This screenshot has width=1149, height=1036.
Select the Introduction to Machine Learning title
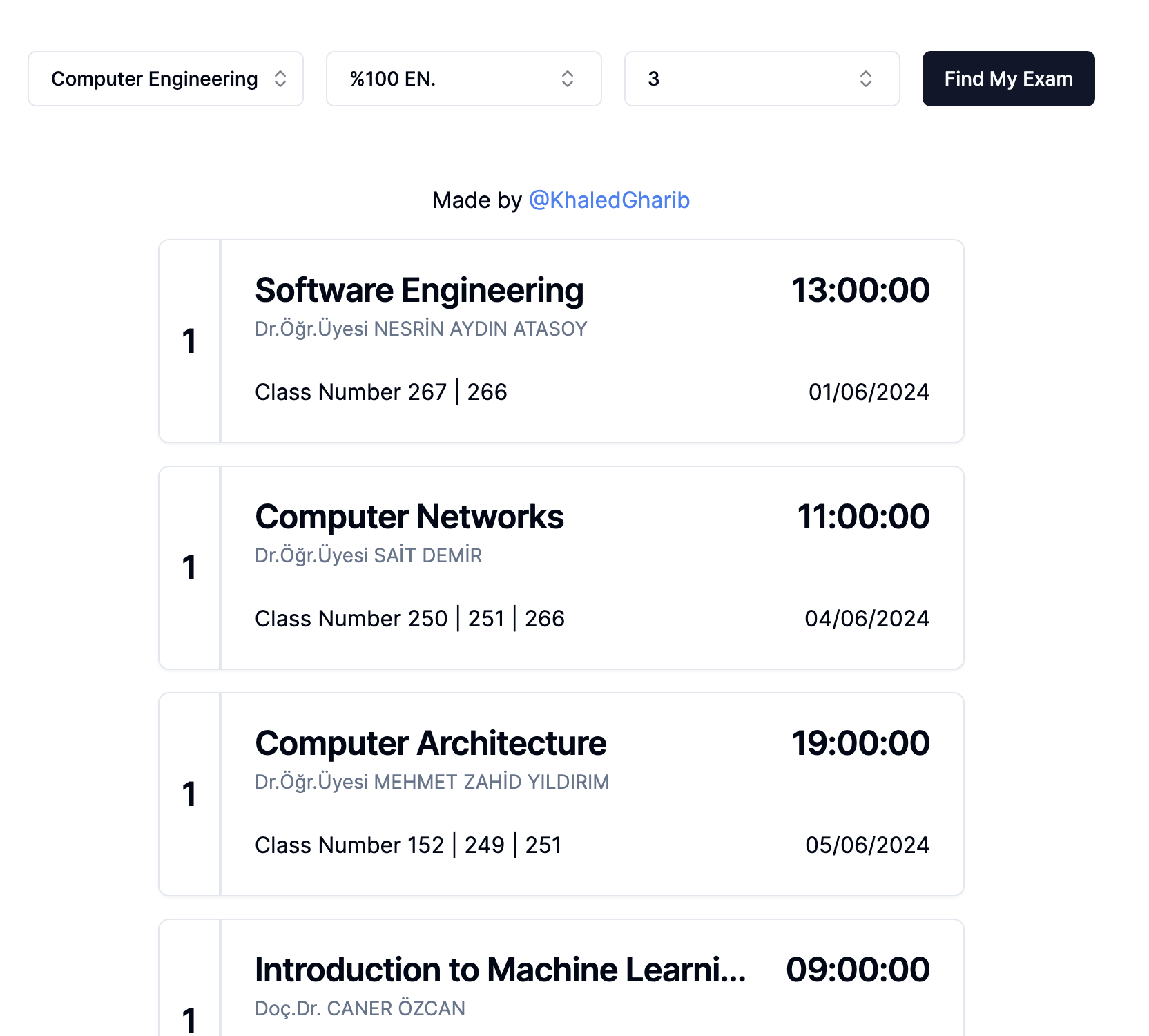[x=501, y=970]
